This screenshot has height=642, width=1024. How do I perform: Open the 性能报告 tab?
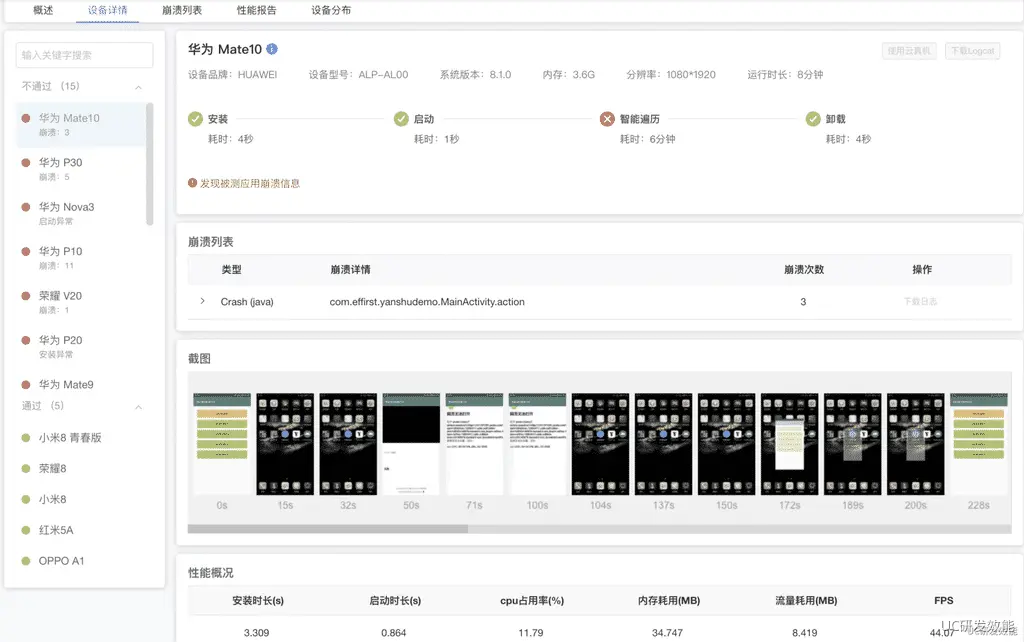(257, 10)
